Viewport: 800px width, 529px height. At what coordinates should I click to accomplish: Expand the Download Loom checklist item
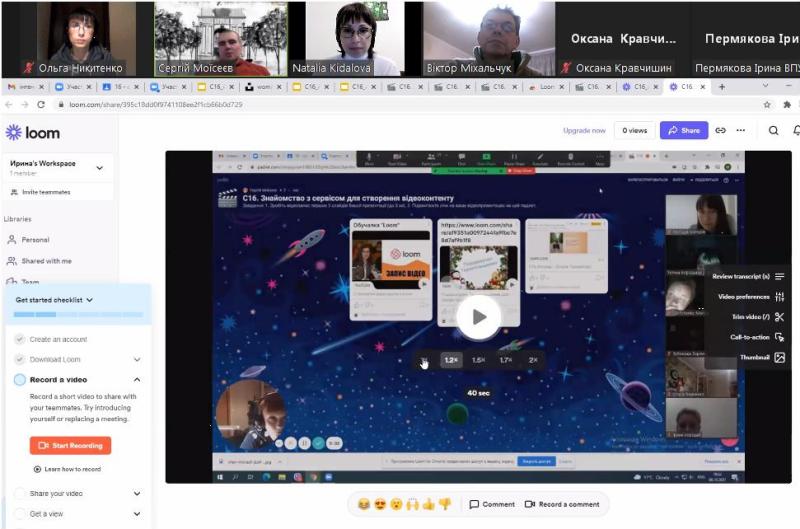137,359
